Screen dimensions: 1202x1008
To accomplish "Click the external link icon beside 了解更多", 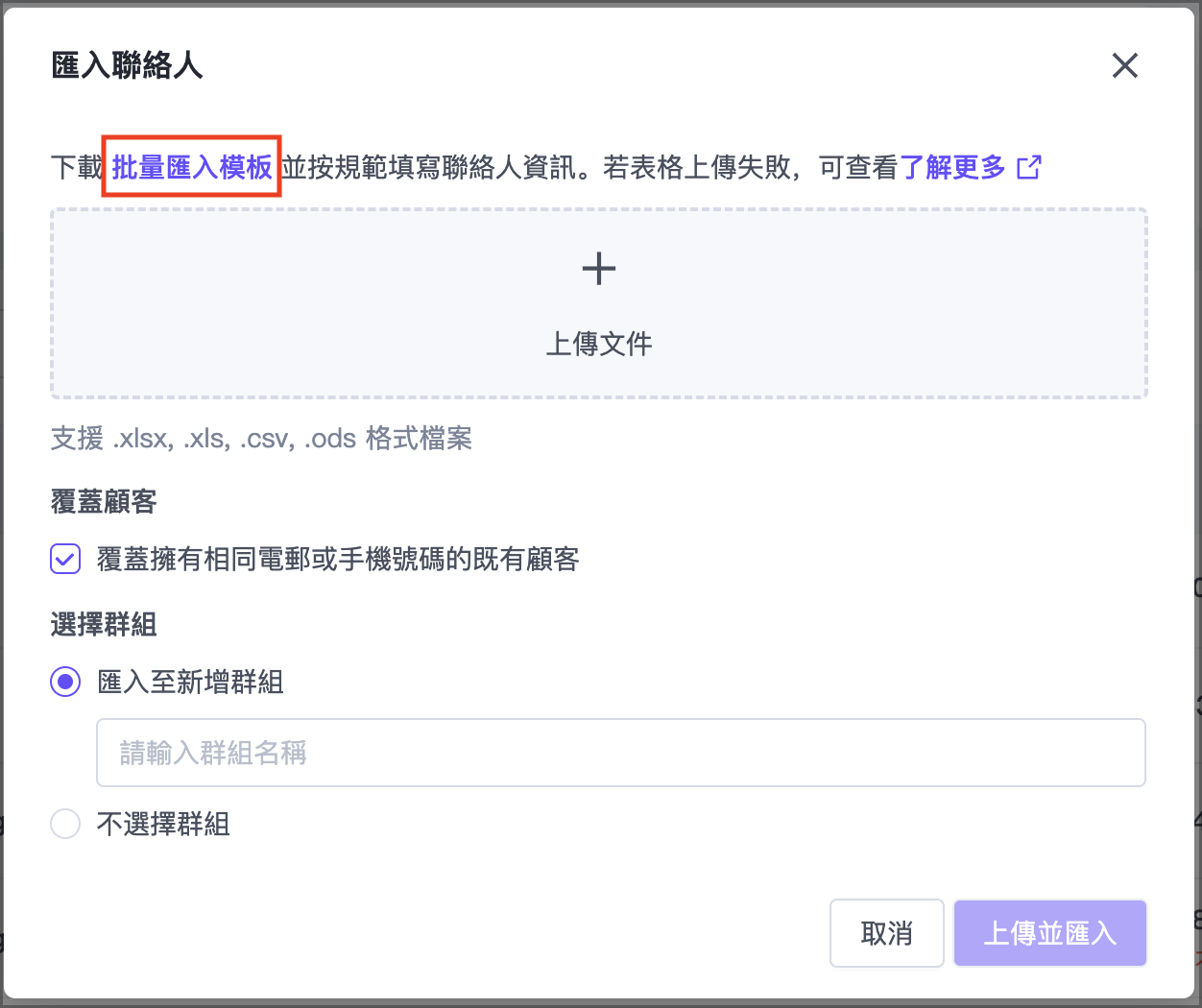I will 1028,168.
